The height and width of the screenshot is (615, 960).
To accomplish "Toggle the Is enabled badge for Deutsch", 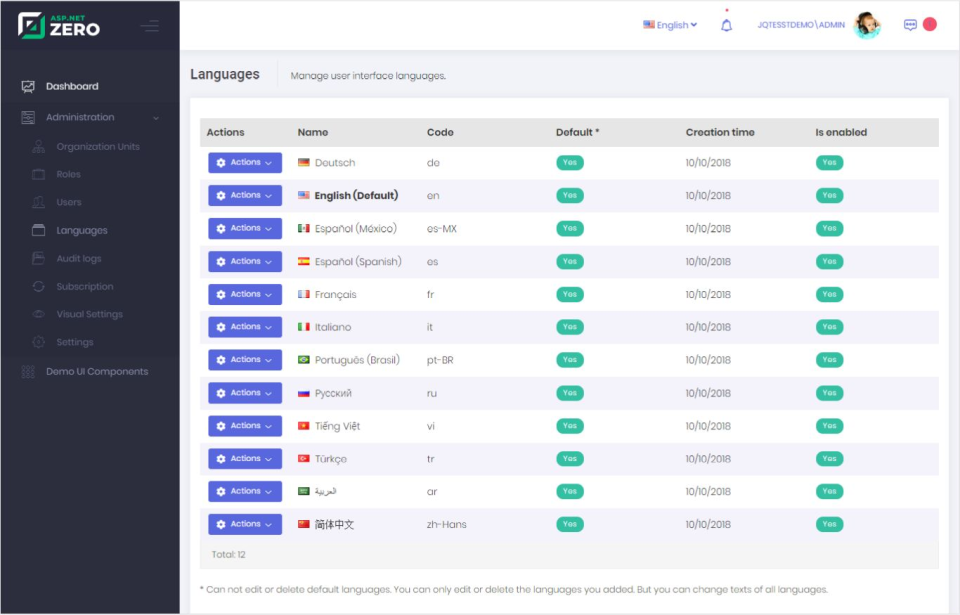I will [x=829, y=162].
